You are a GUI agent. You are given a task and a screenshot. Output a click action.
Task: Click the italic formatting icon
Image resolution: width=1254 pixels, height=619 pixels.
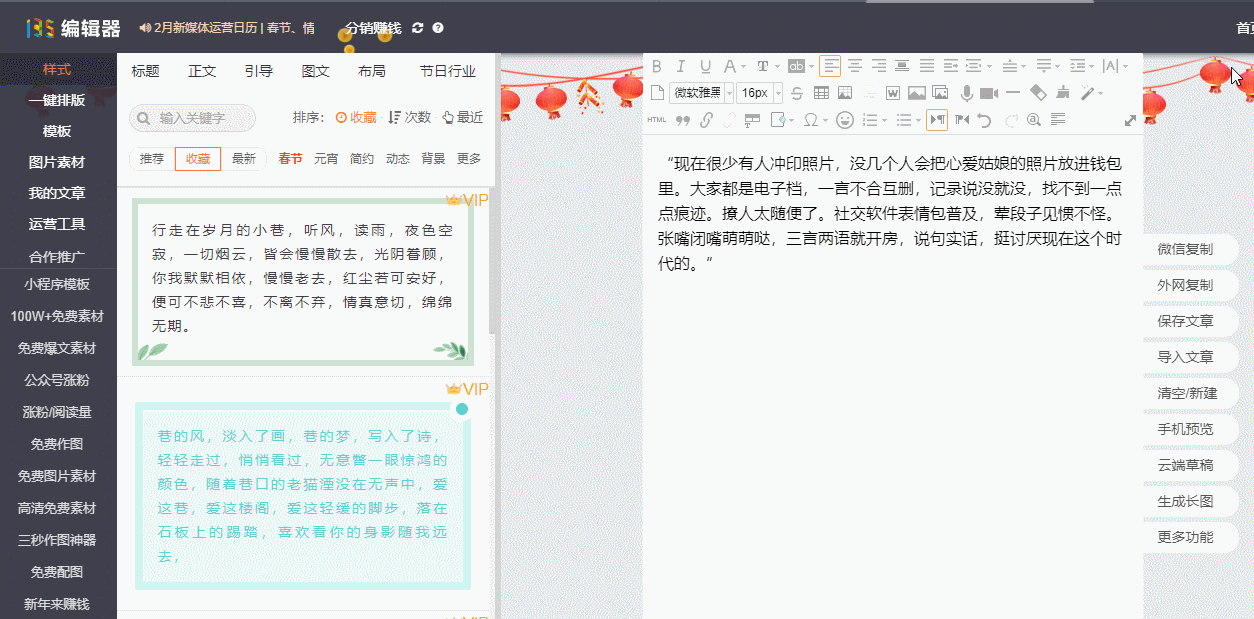681,66
